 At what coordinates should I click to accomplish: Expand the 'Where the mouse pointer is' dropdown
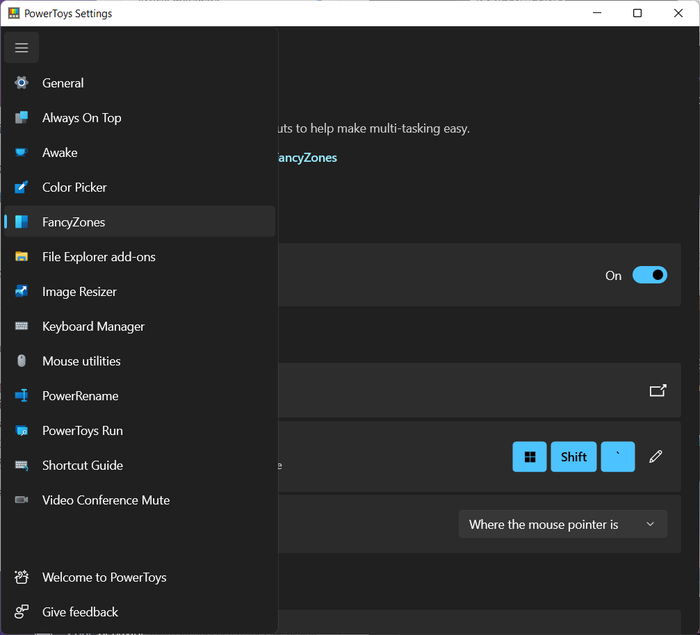click(562, 524)
